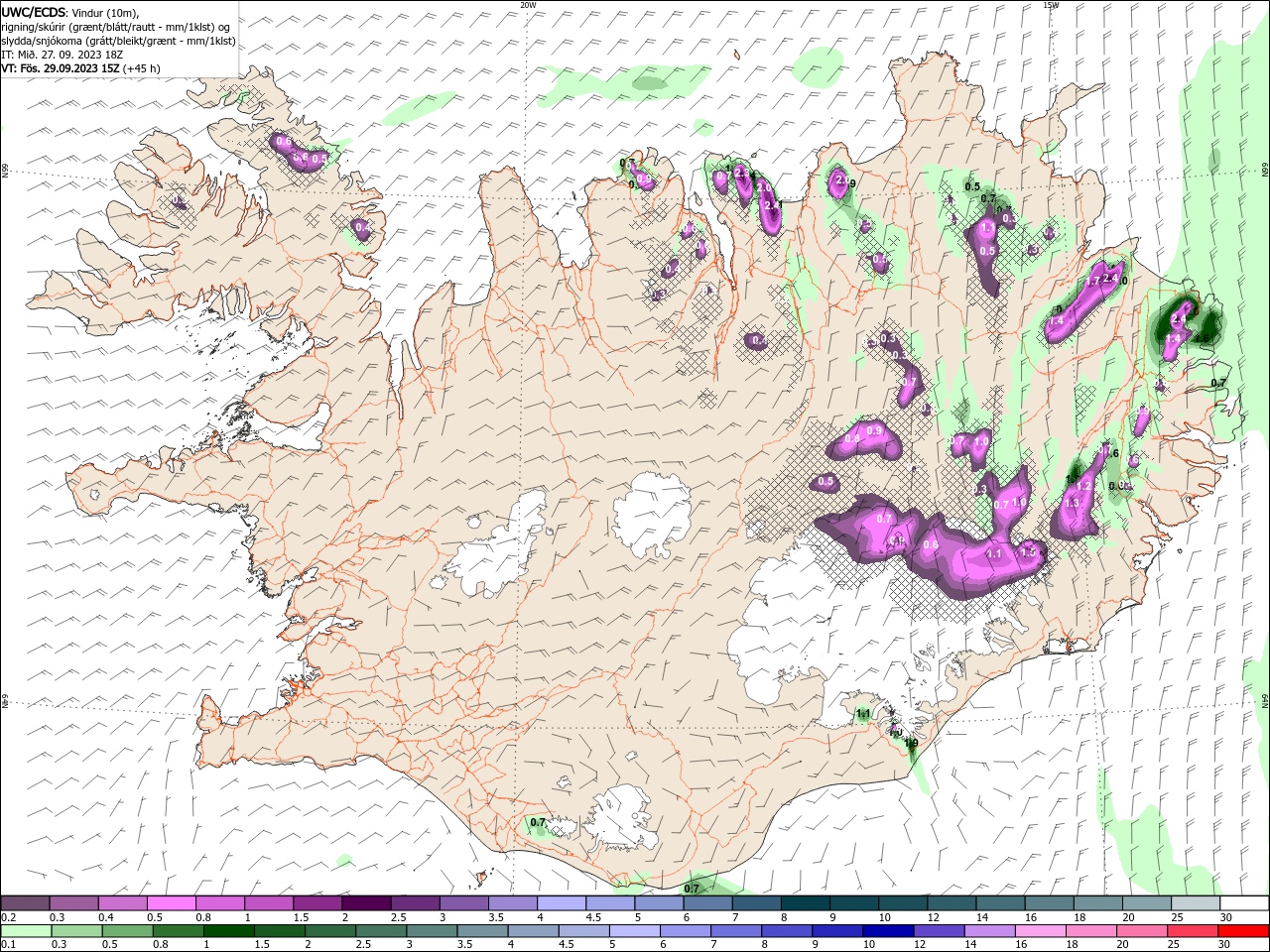Click the '1.9' rain value on the southeast coast
This screenshot has width=1270, height=952.
click(911, 742)
